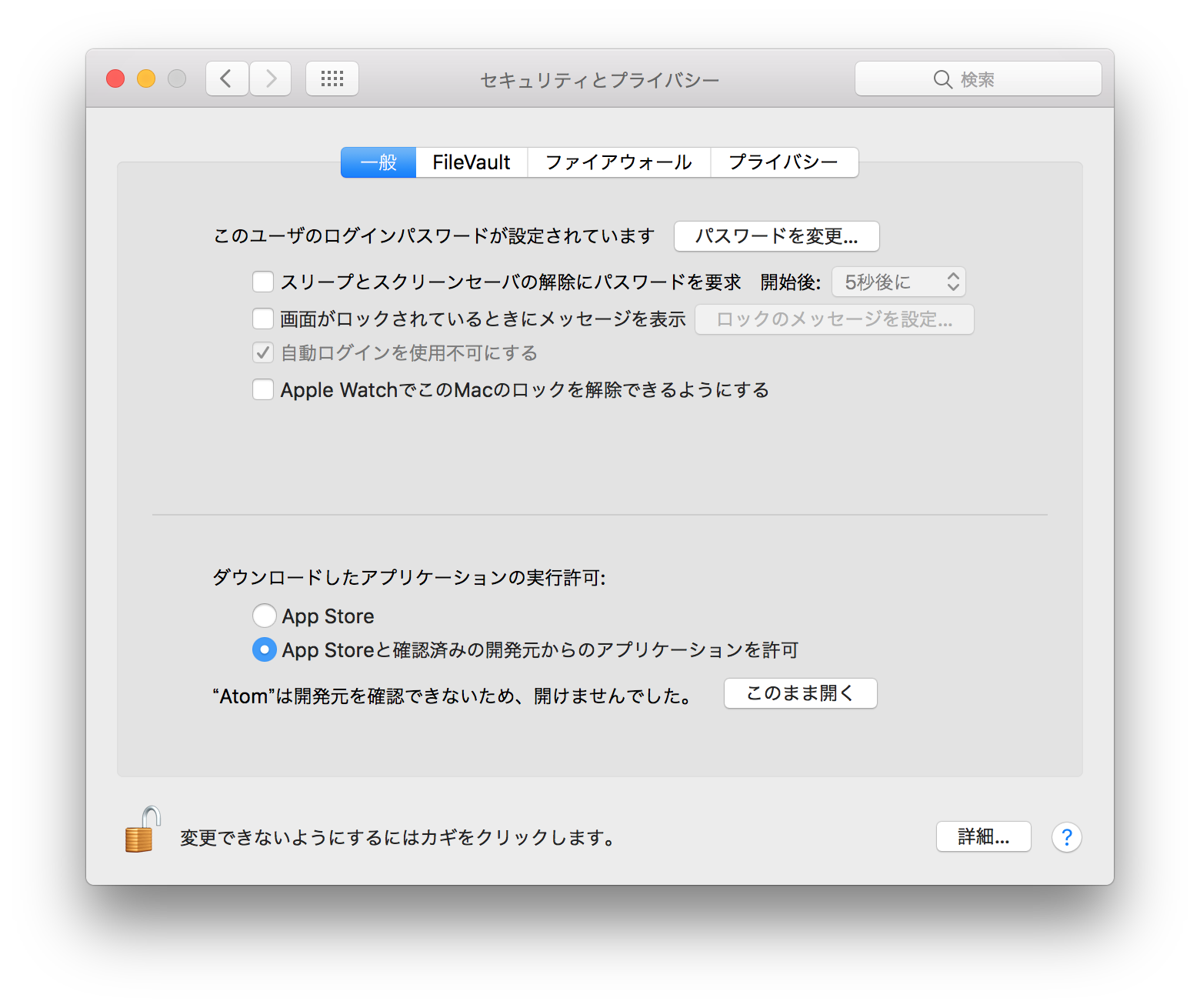Viewport: 1200px width, 1008px height.
Task: Click the magnifier icon in the search field
Action: (x=942, y=79)
